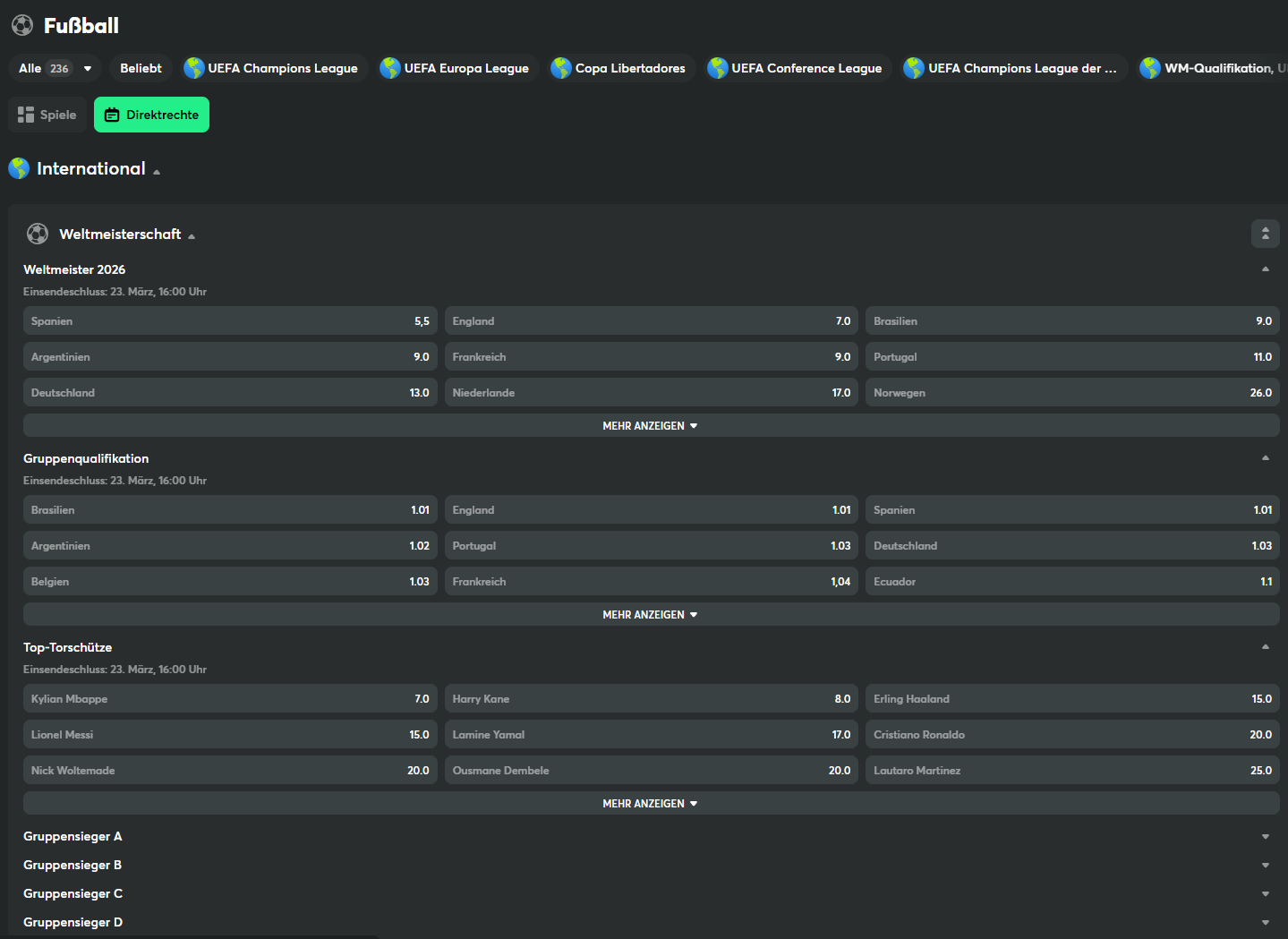Switch to the Spiele view
This screenshot has width=1288, height=939.
pyautogui.click(x=47, y=115)
